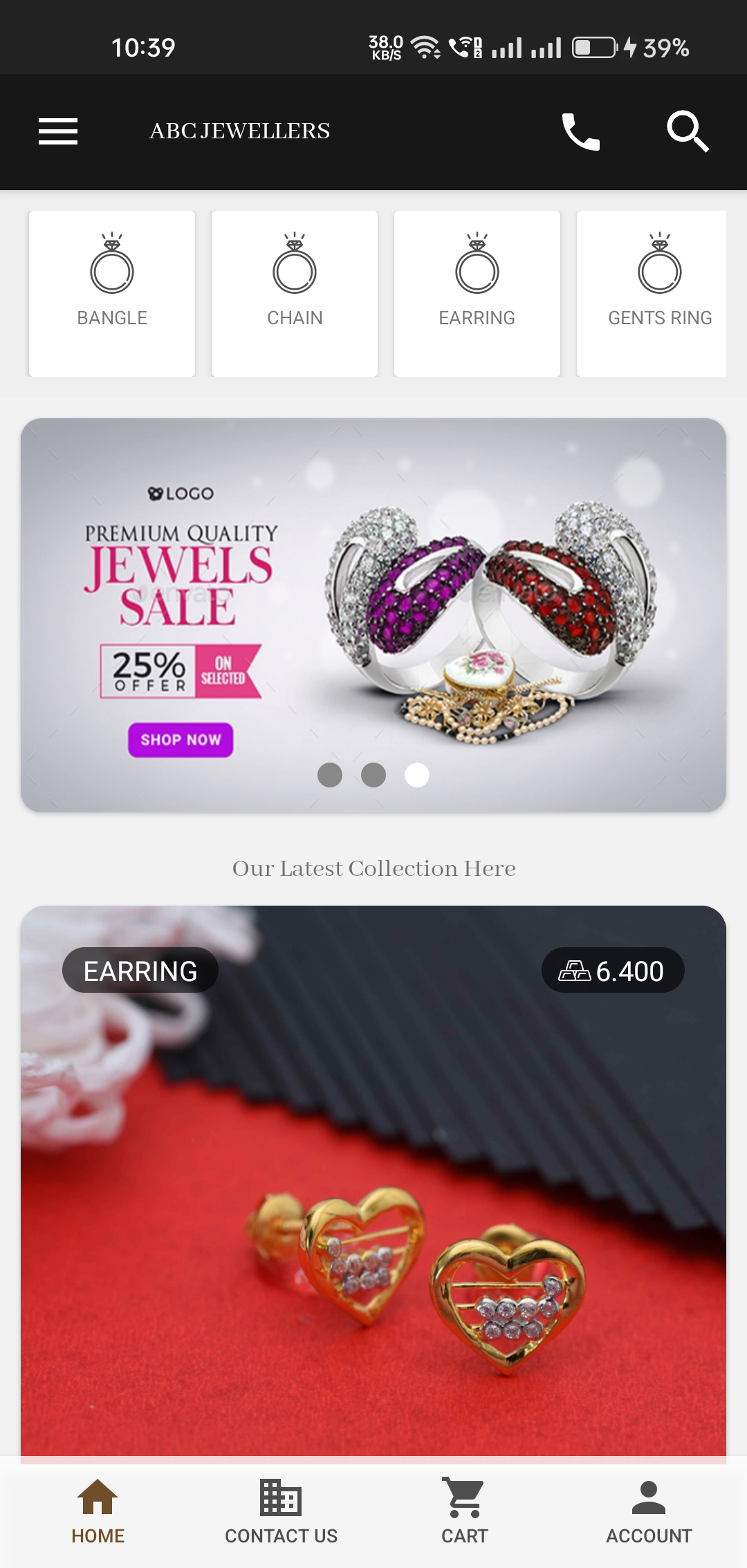Image resolution: width=747 pixels, height=1568 pixels.
Task: Select the third banner carousel dot
Action: coord(417,775)
